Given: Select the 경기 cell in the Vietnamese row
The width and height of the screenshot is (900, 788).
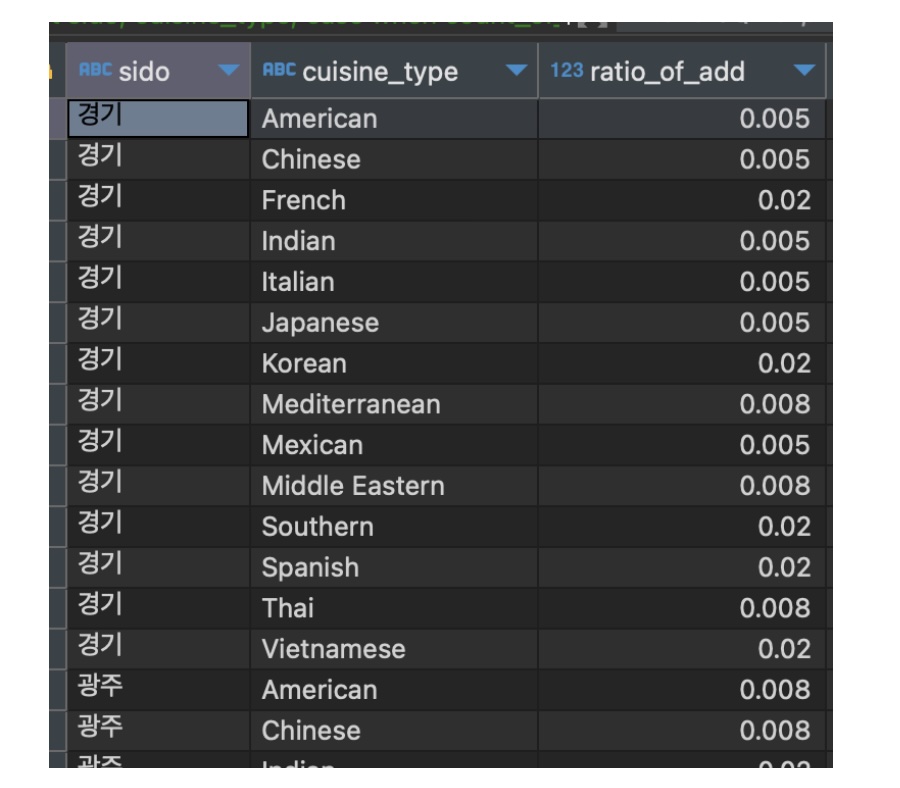Looking at the screenshot, I should pyautogui.click(x=158, y=649).
